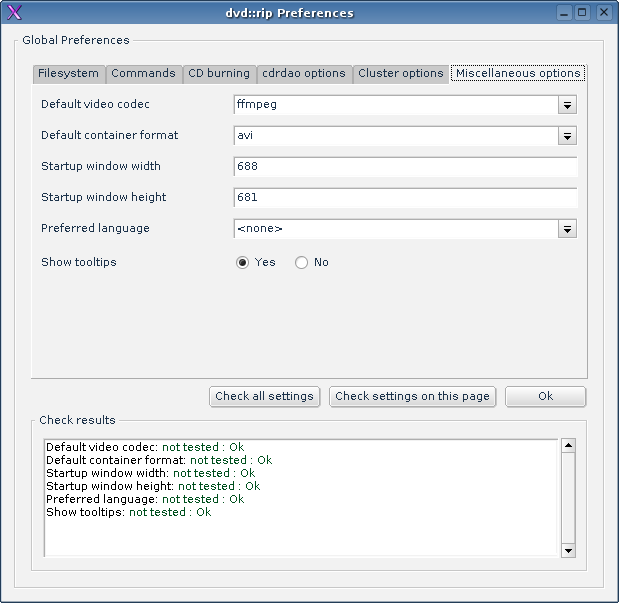Click the 'Default container format' result line
619x603 pixels.
coord(159,460)
